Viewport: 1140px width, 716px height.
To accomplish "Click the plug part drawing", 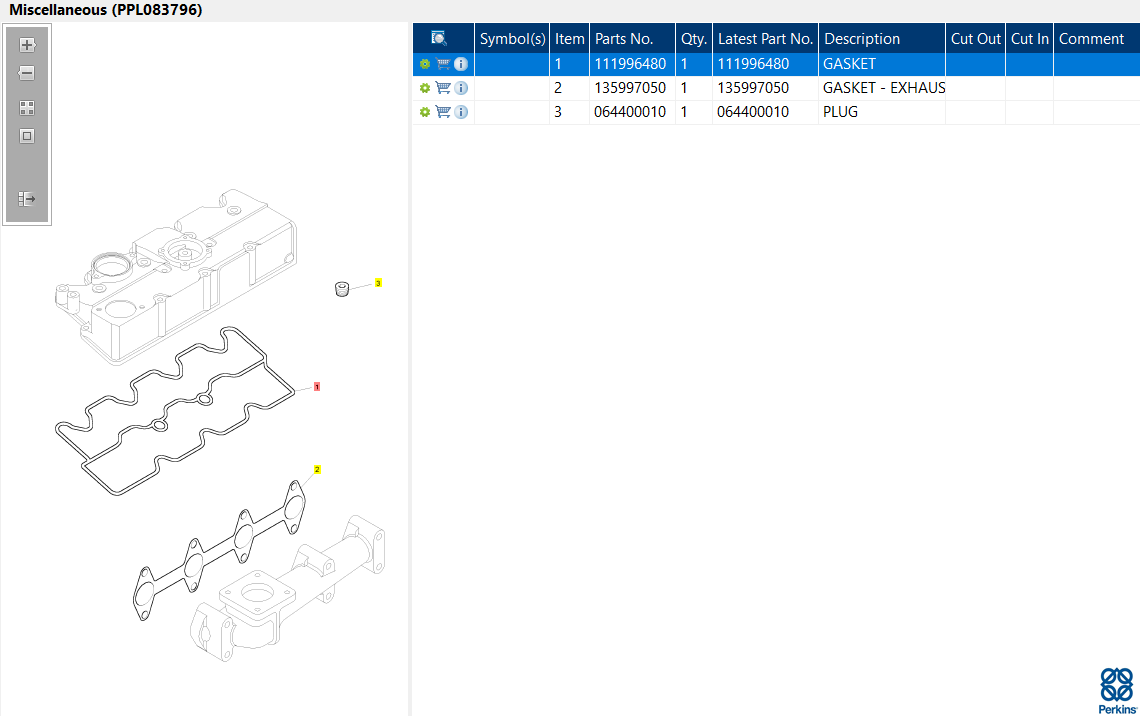I will [342, 289].
